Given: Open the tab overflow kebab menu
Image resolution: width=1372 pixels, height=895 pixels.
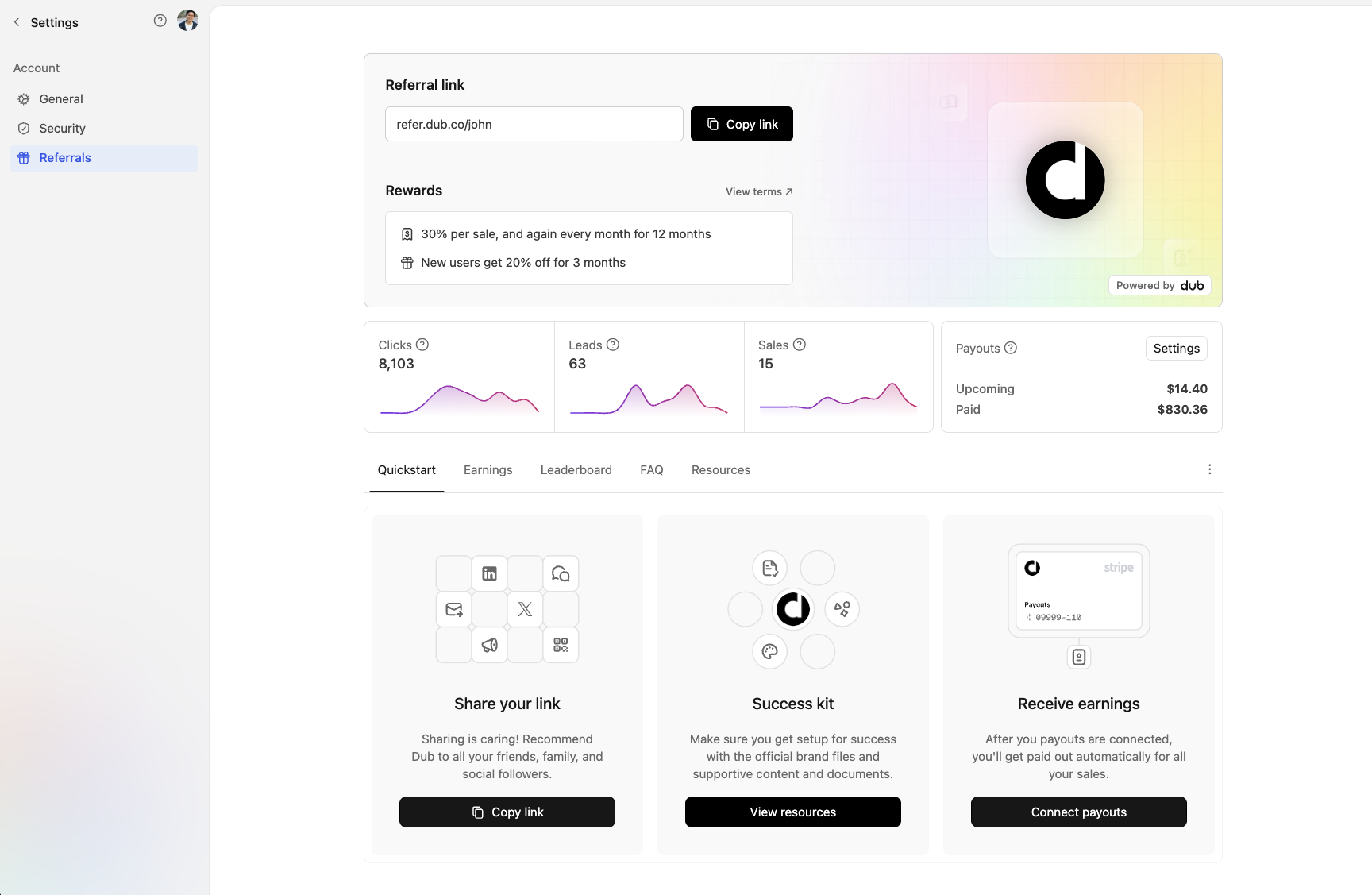Looking at the screenshot, I should pos(1210,469).
